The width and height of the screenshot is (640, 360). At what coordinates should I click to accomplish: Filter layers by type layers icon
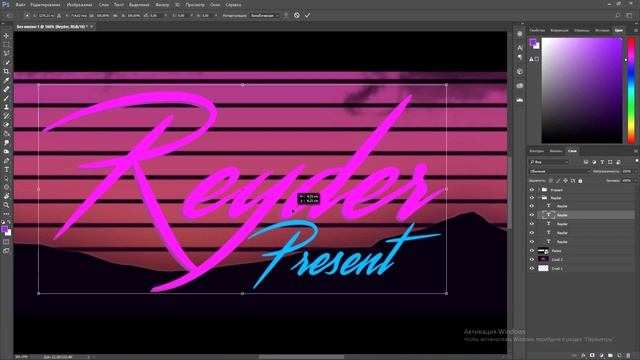(602, 162)
